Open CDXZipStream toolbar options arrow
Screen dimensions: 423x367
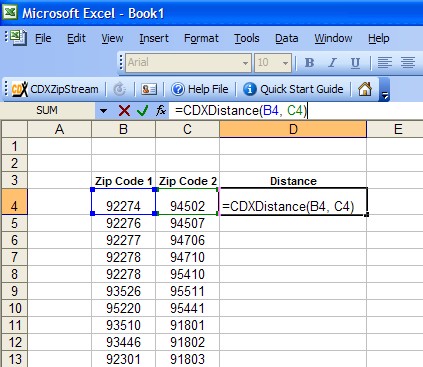pos(384,90)
